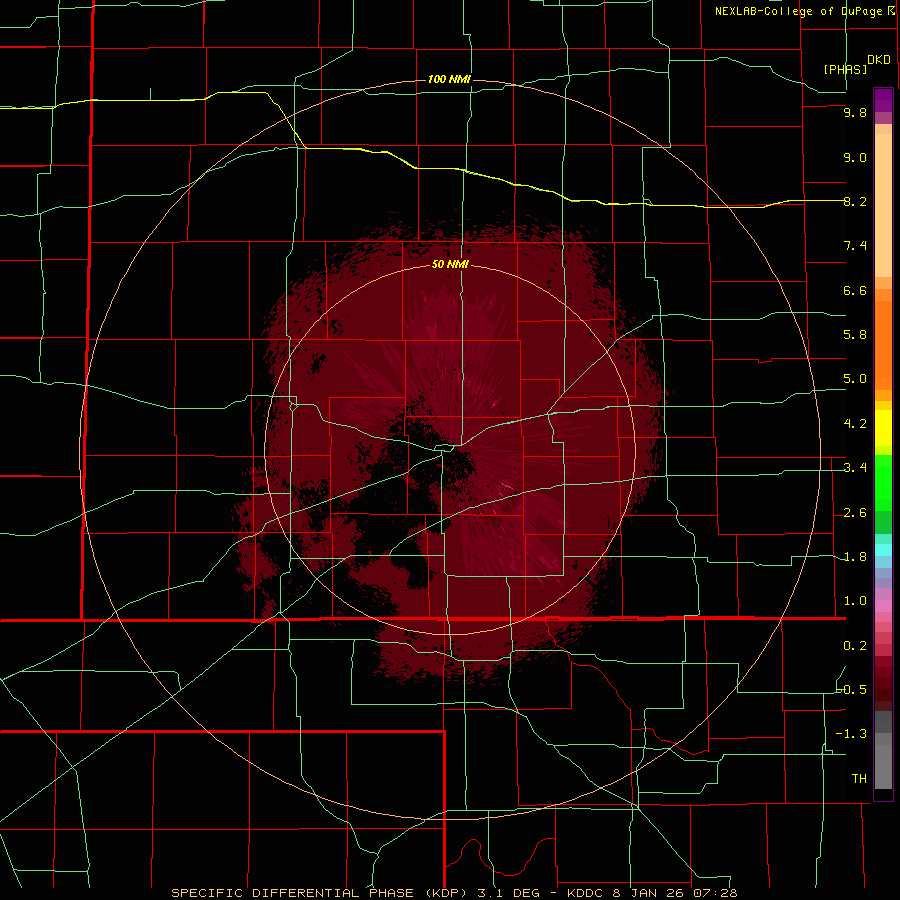The height and width of the screenshot is (900, 900).
Task: Click the 5.8 scale value
Action: pyautogui.click(x=855, y=334)
